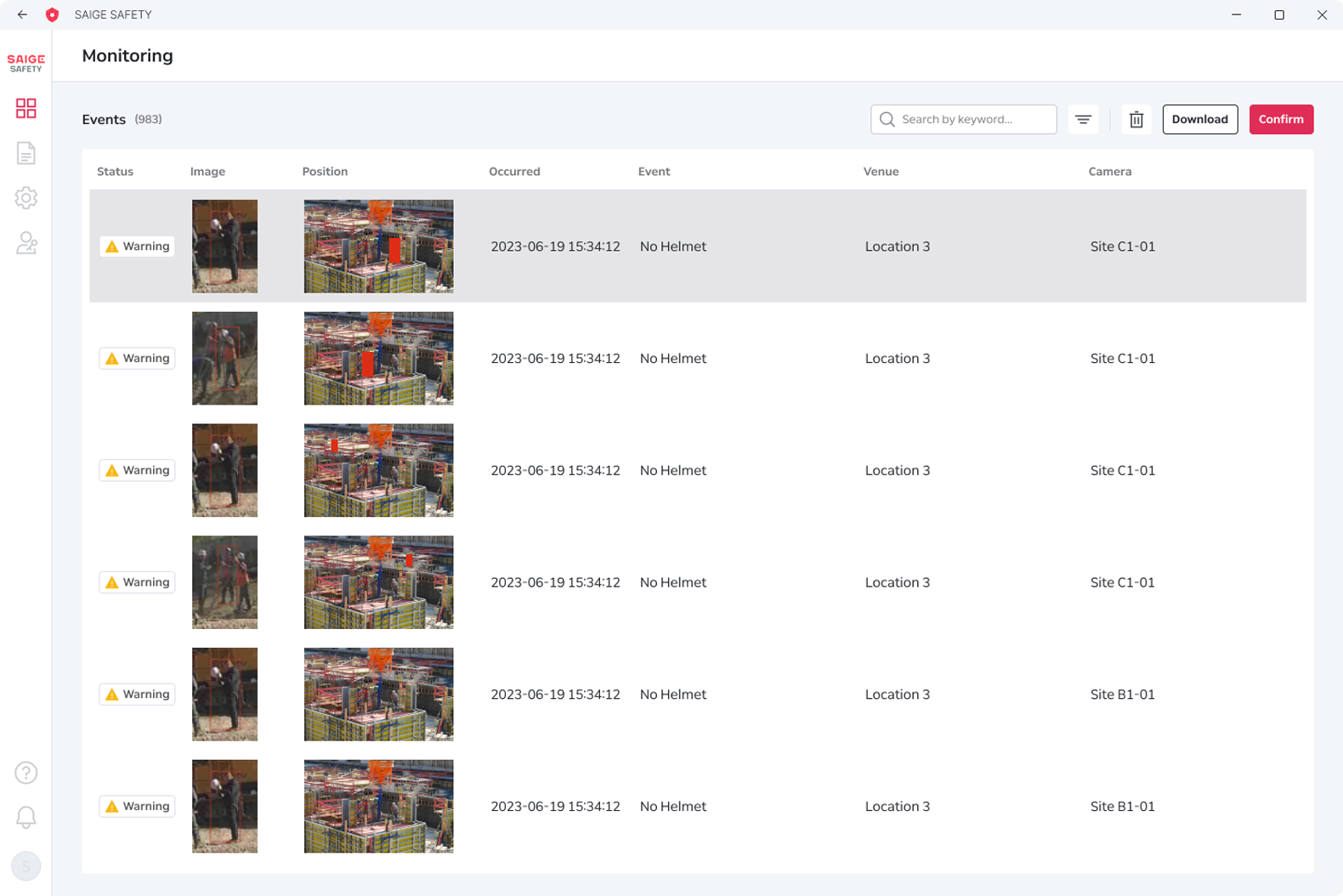Click the Events count (983) label
The image size is (1343, 896).
(x=148, y=120)
